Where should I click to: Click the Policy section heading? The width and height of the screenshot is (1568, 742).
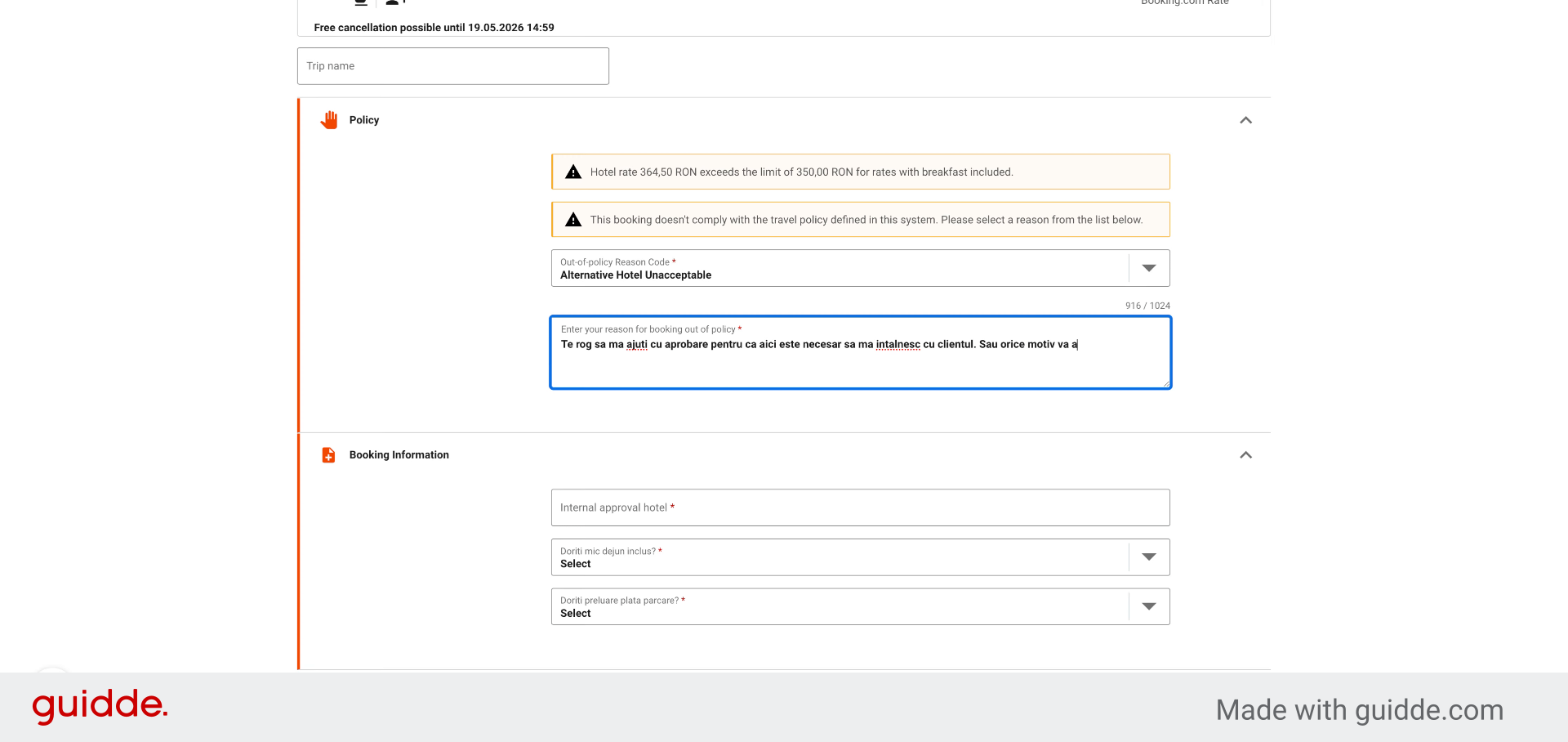tap(364, 120)
